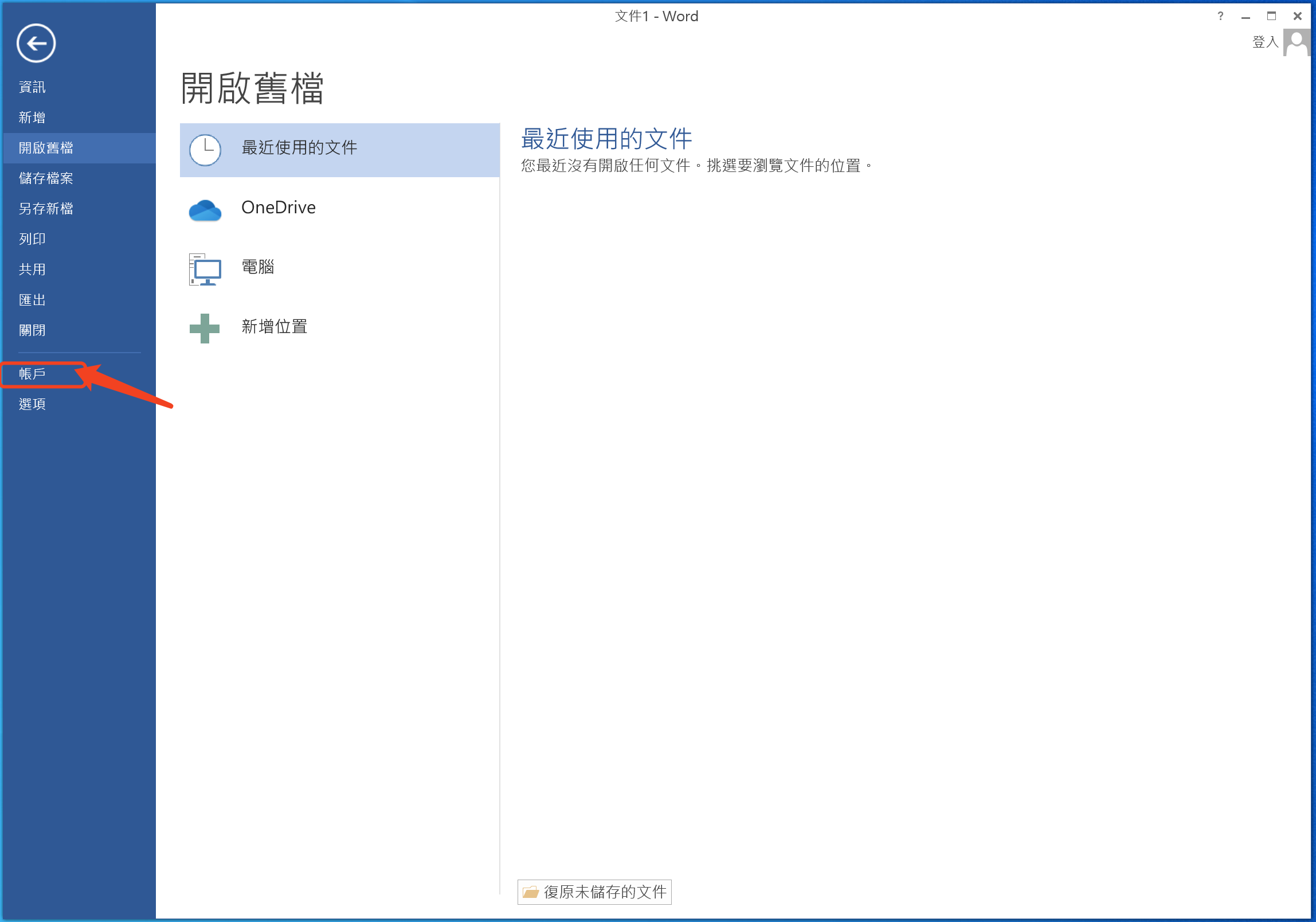
Task: Click the clock icon for recent documents
Action: 205,150
